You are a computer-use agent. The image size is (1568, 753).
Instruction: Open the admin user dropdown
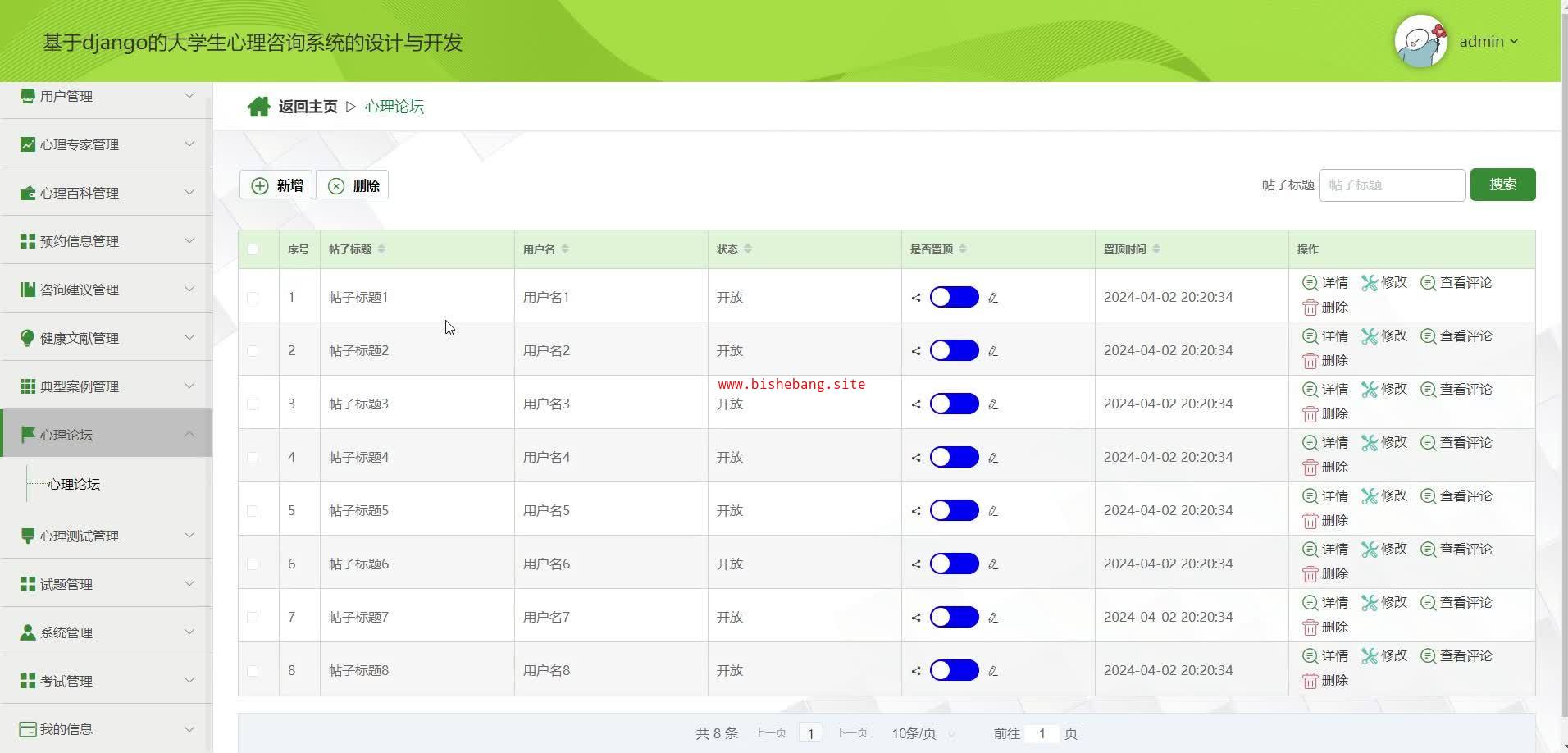(x=1488, y=42)
